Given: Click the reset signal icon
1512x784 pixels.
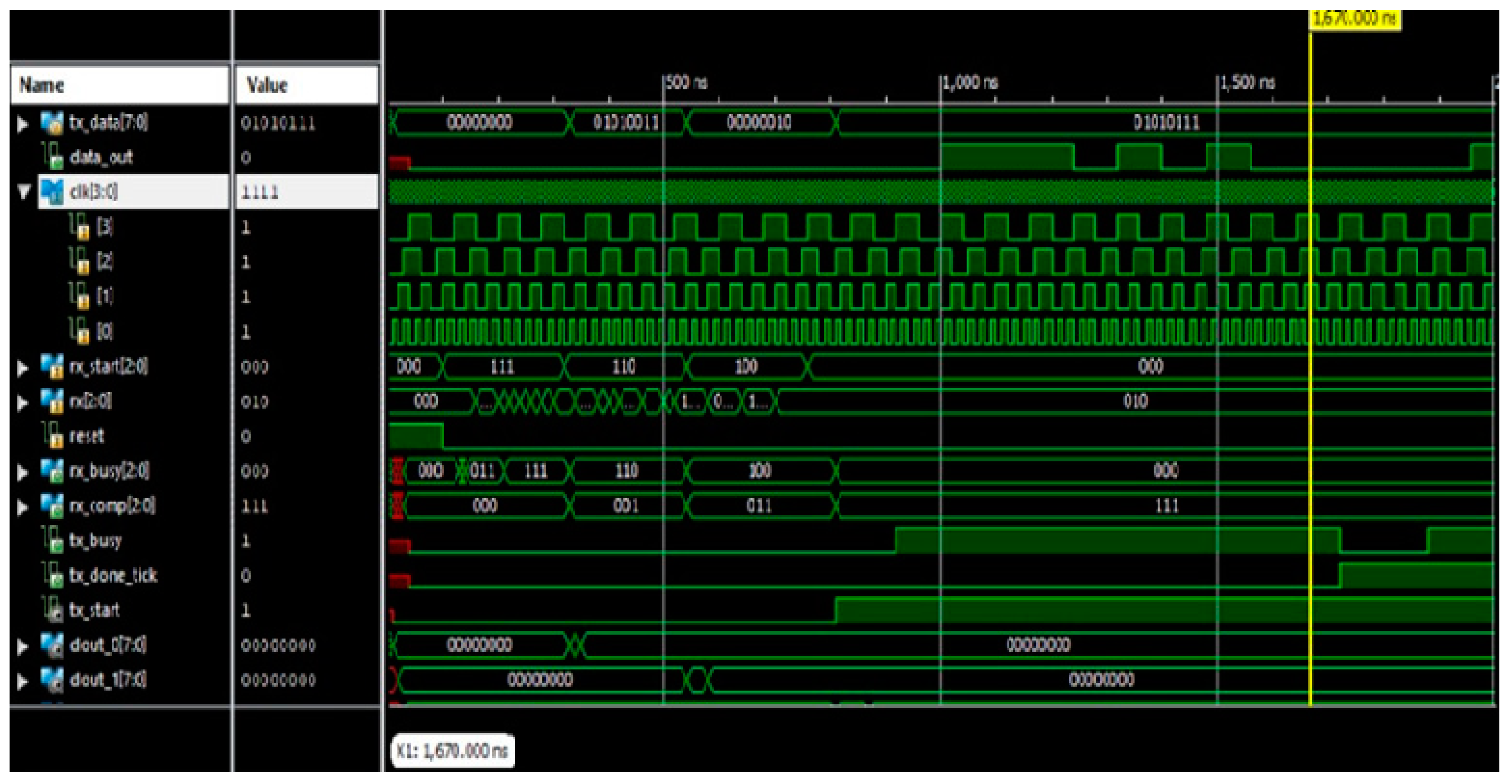Looking at the screenshot, I should point(52,436).
